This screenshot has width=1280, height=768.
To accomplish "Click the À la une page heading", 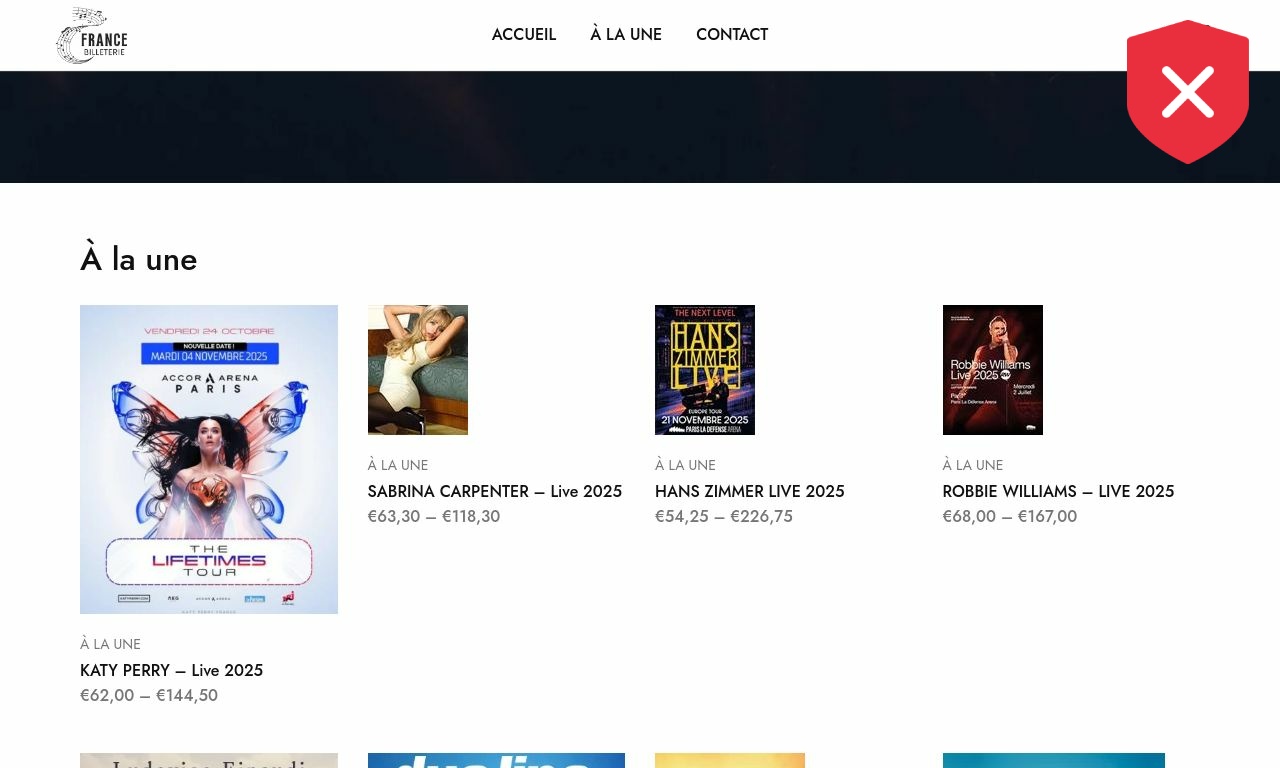I will 139,259.
